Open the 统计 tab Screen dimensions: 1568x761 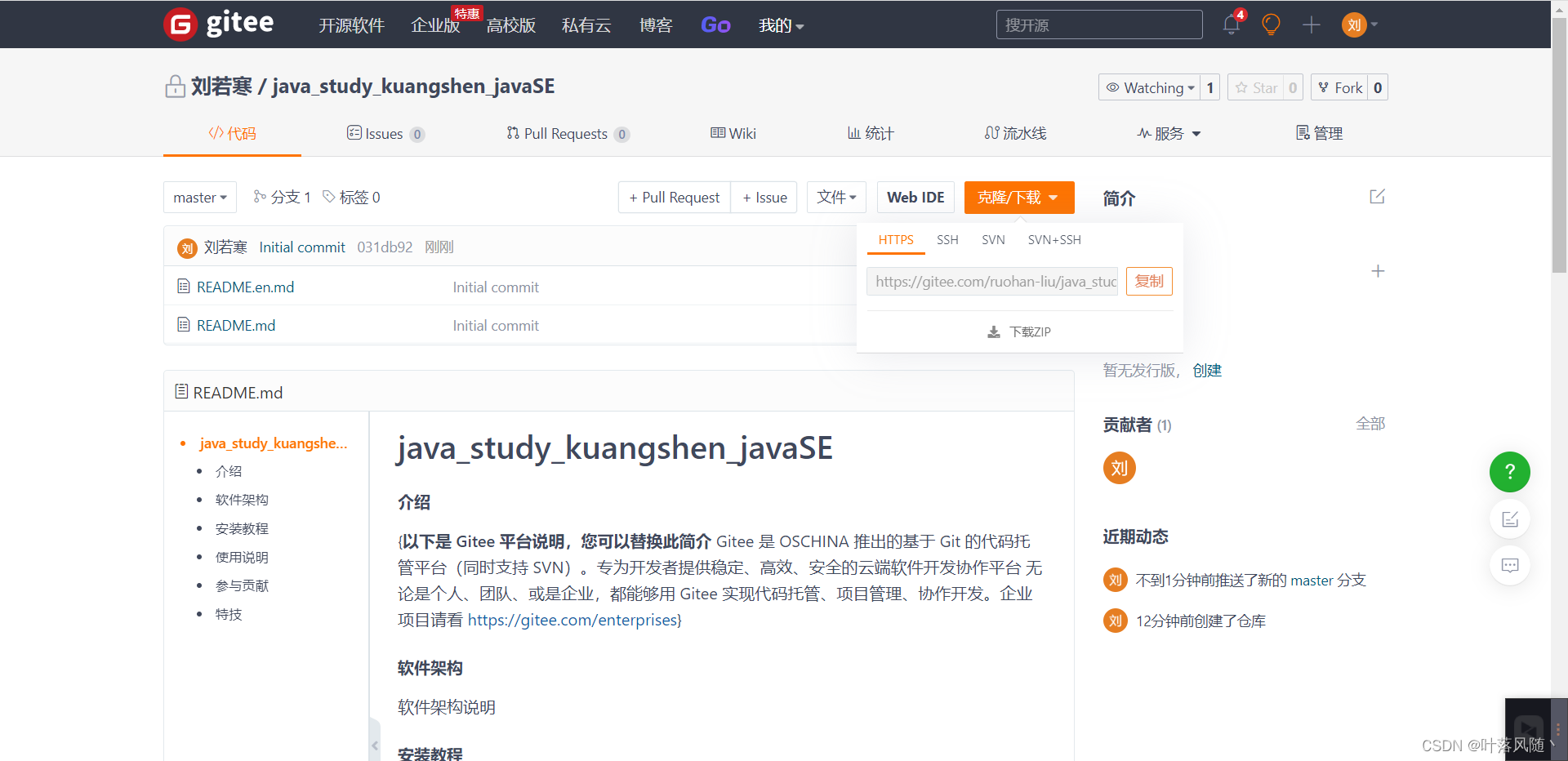[871, 133]
